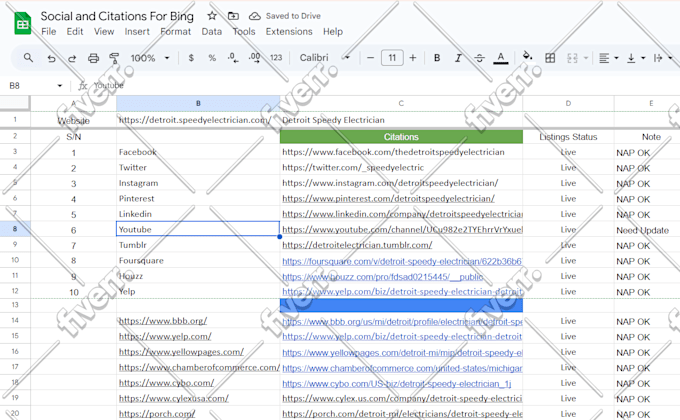Open the Google Sheets home icon
Image resolution: width=680 pixels, height=420 pixels.
click(23, 23)
